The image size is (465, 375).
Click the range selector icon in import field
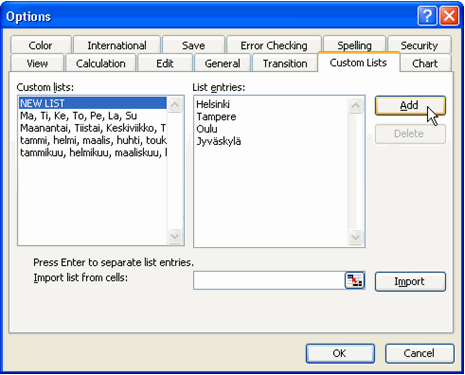click(x=354, y=281)
